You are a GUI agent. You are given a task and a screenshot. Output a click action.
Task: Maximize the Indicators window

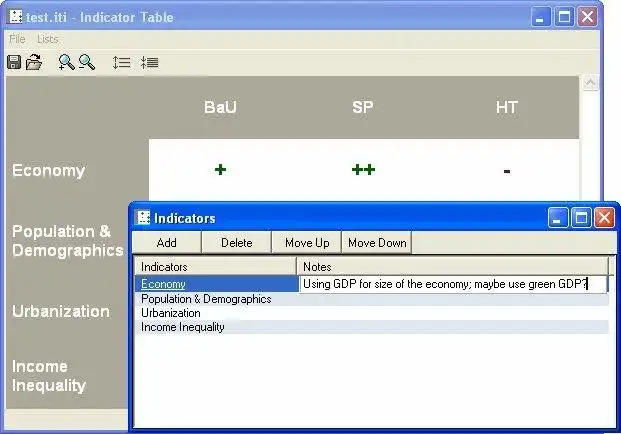tap(581, 217)
